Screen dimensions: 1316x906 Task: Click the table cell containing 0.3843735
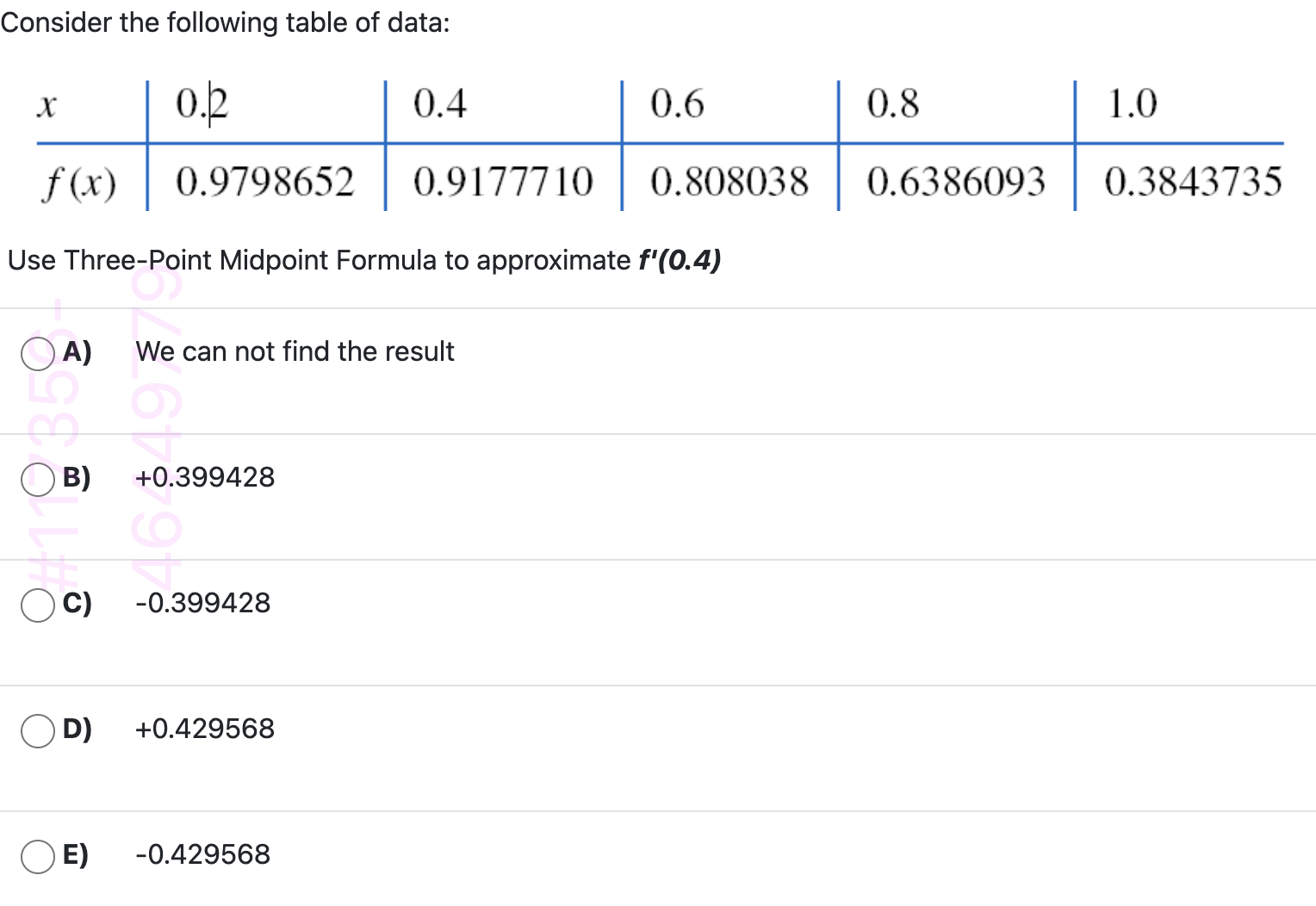tap(1192, 181)
